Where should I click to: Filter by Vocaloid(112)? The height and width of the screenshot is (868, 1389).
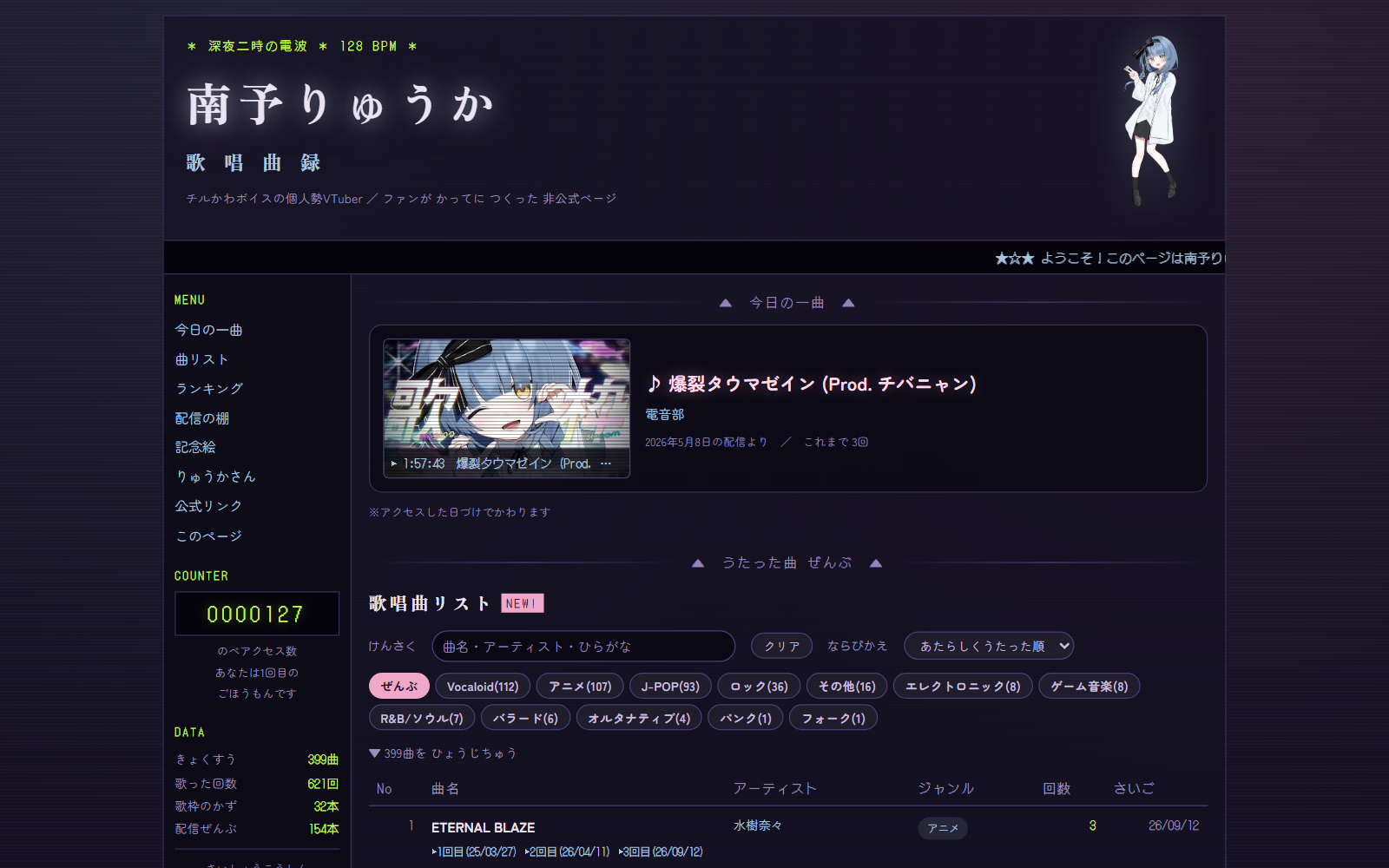pyautogui.click(x=483, y=686)
